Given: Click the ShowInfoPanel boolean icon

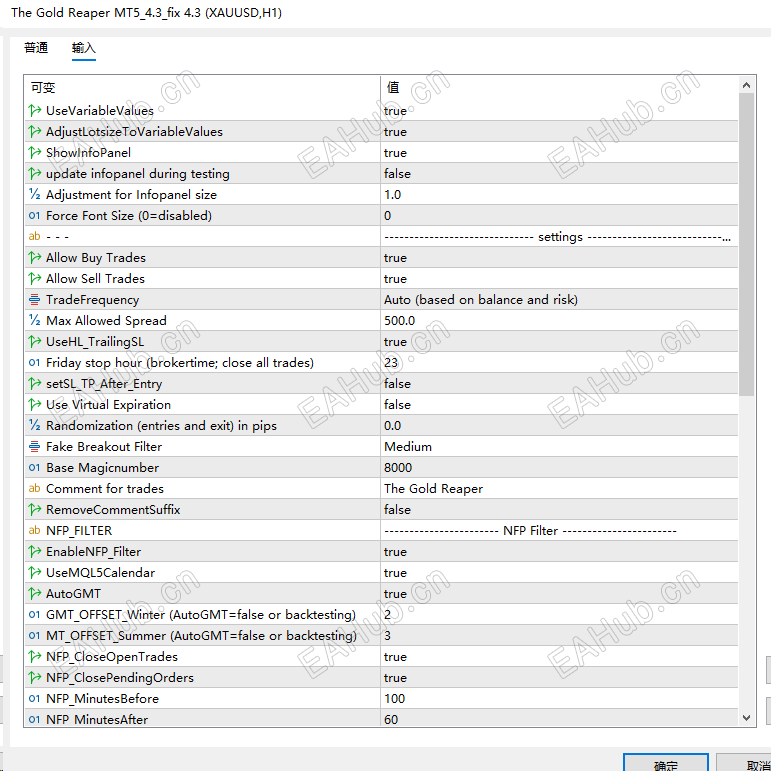Looking at the screenshot, I should click(x=34, y=153).
